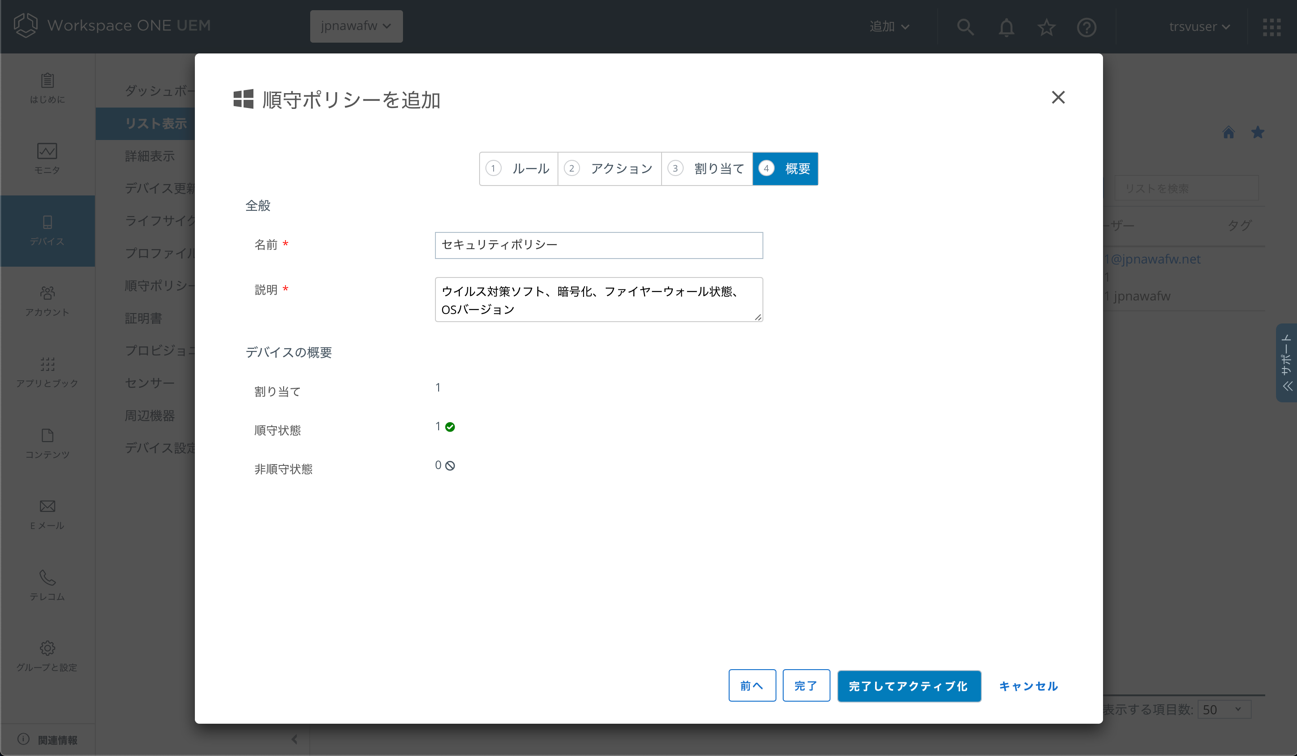This screenshot has height=756, width=1297.
Task: Click the 割り当て count value 1
Action: point(438,388)
